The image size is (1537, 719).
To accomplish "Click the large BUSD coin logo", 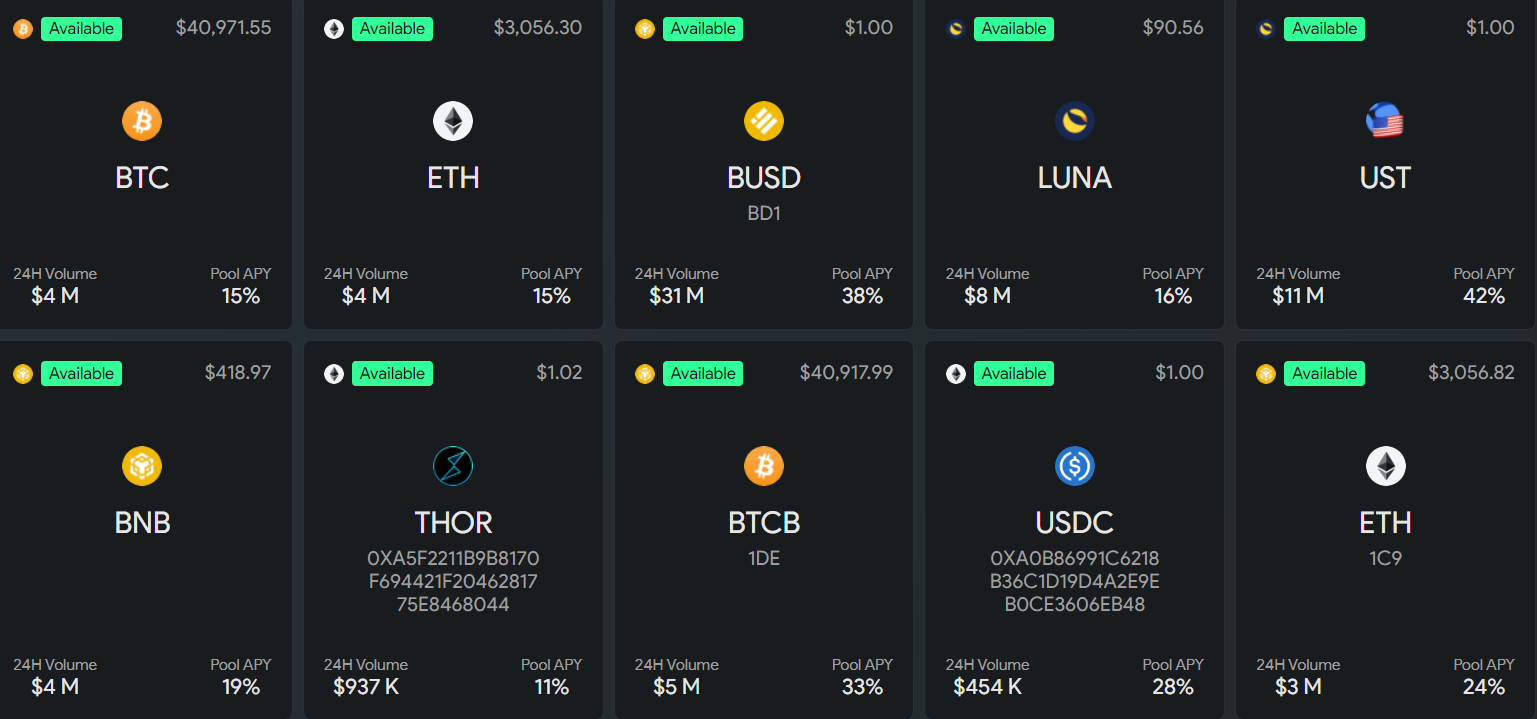I will coord(764,122).
